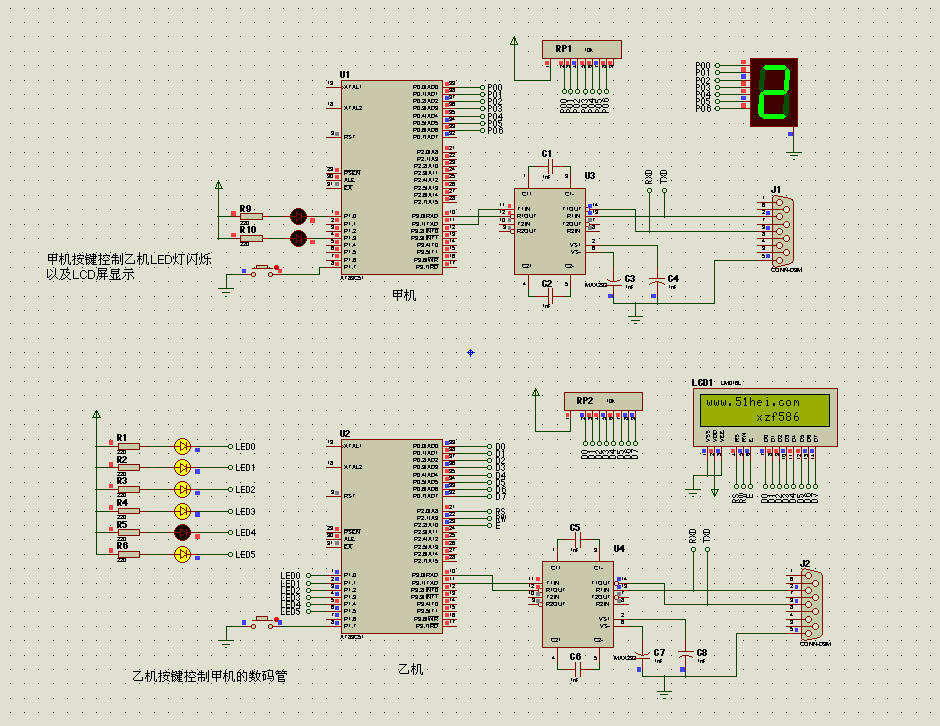This screenshot has height=726, width=940.
Task: Click the LED0 terminal label in the R1 row
Action: (245, 447)
